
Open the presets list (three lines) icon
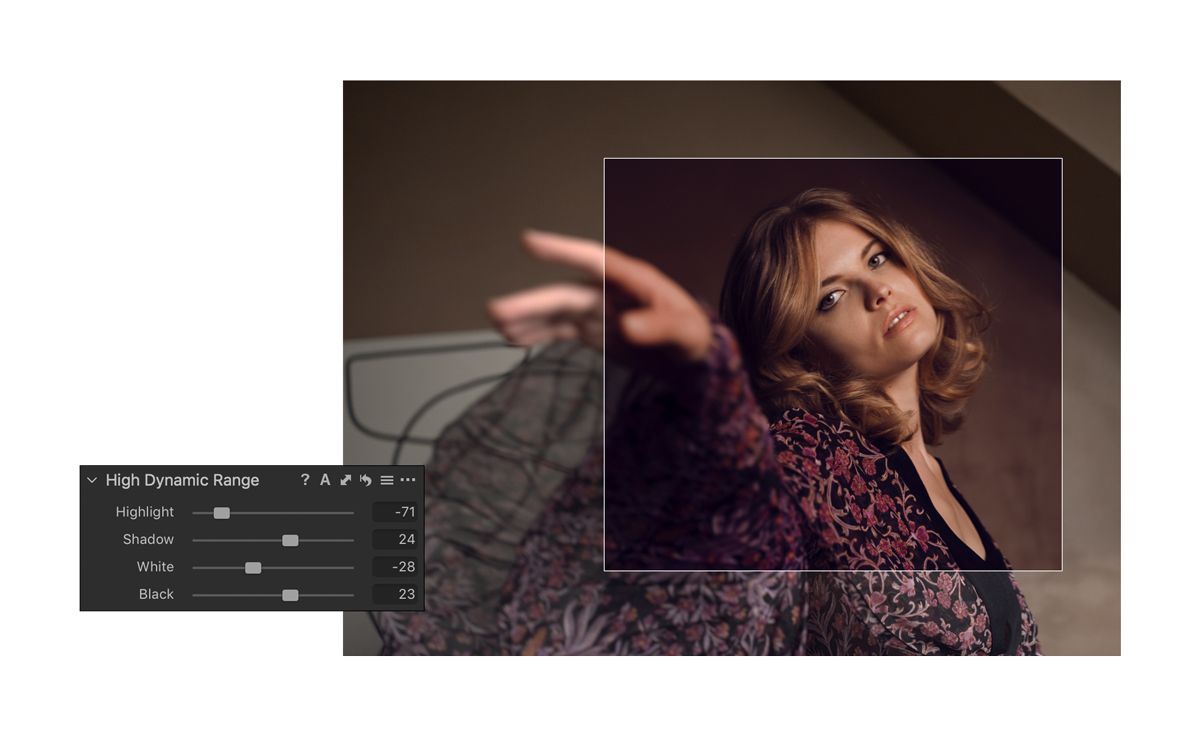pos(387,480)
